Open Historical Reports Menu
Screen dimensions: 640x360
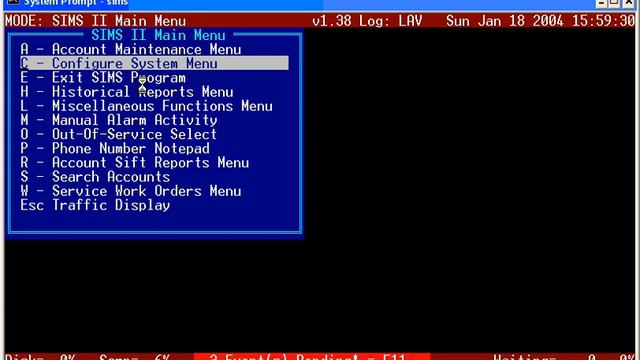pos(127,92)
